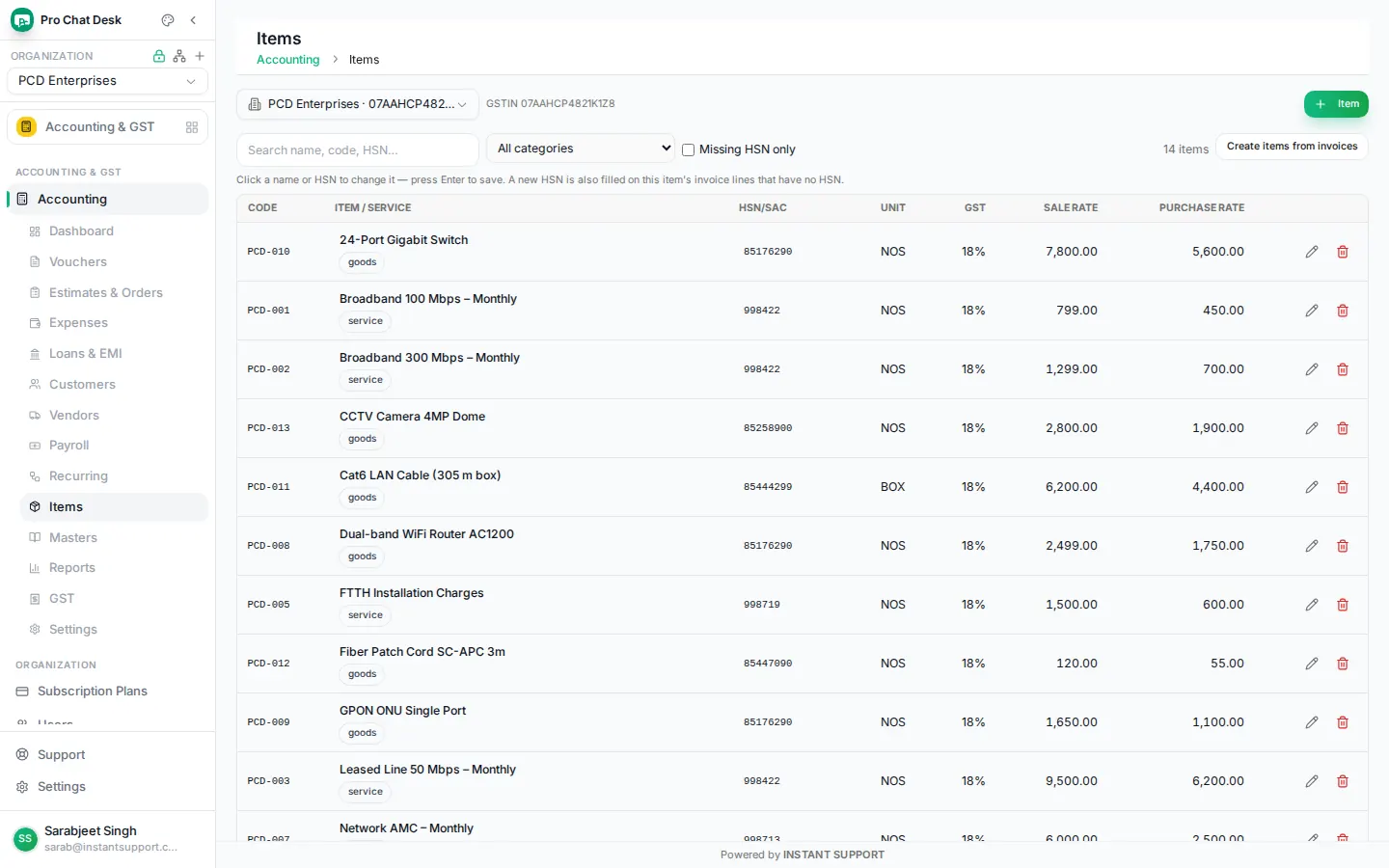This screenshot has width=1389, height=868.
Task: Open the Sarabjeet Singh user profile
Action: [x=107, y=839]
